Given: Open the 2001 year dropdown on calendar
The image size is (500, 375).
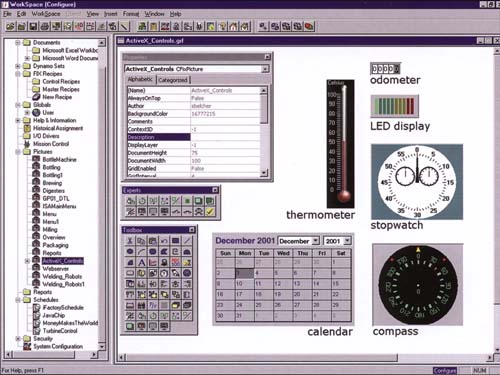Looking at the screenshot, I should pos(347,241).
